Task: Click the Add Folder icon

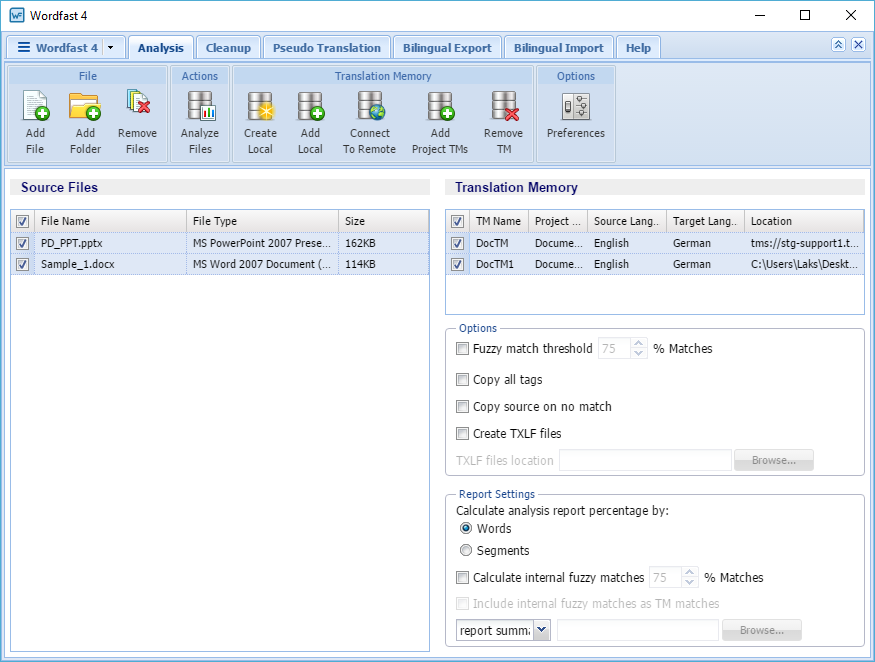Action: coord(85,106)
